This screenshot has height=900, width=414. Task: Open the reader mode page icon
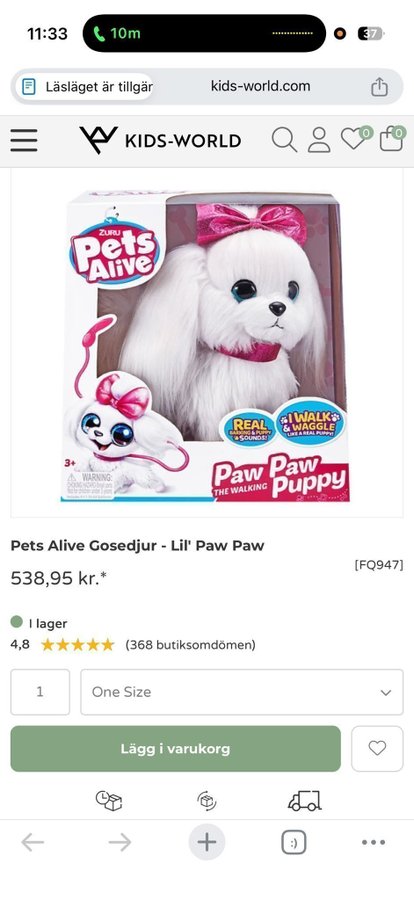click(x=28, y=87)
